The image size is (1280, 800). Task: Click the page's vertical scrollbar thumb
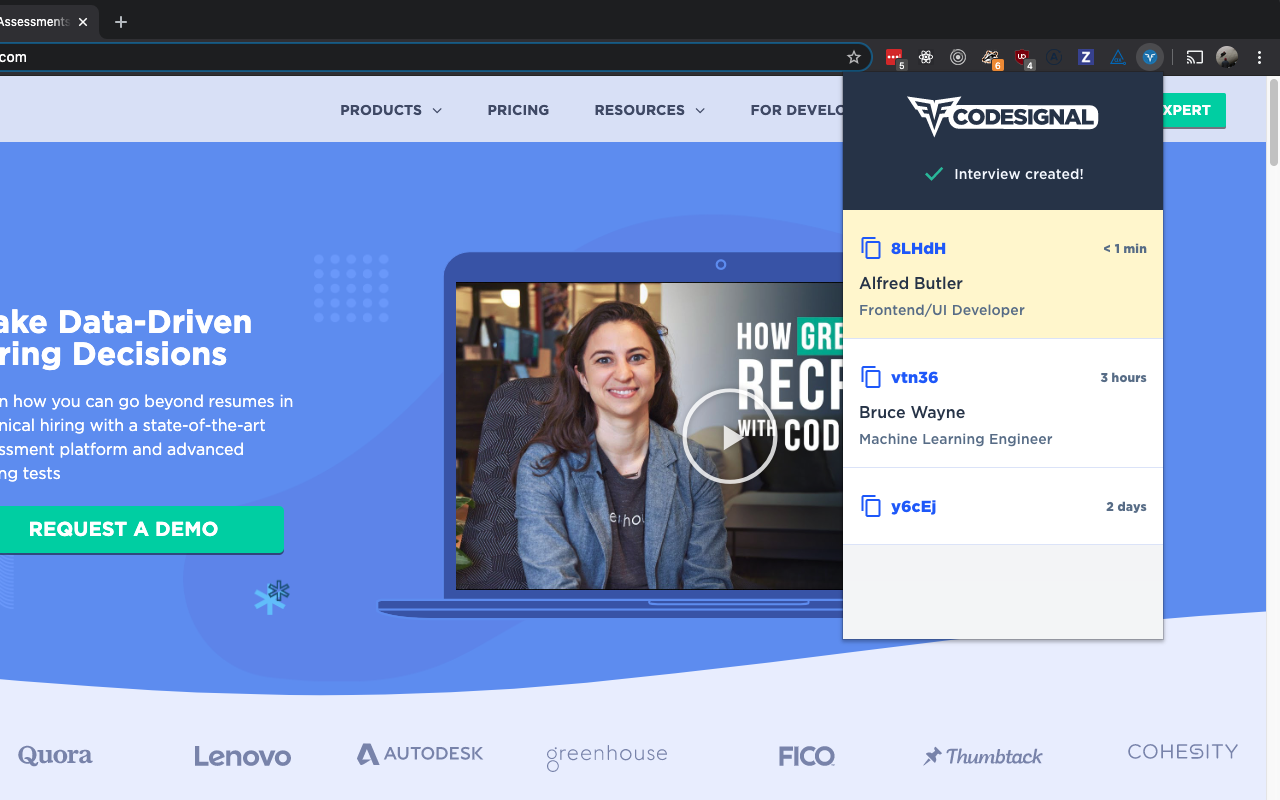(x=1273, y=121)
